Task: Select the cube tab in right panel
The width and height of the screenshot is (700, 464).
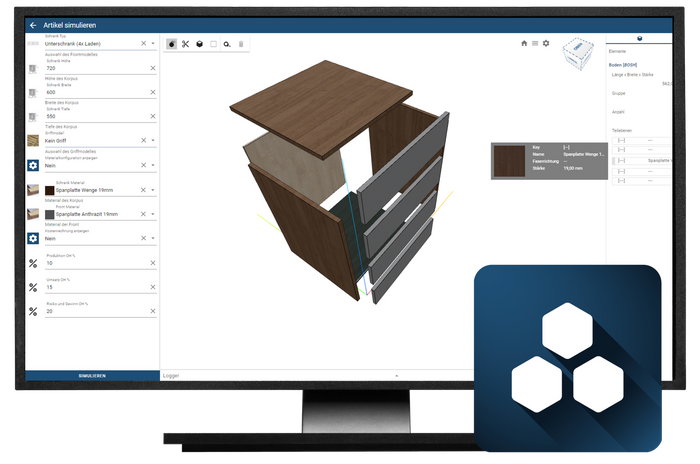Action: pos(639,38)
